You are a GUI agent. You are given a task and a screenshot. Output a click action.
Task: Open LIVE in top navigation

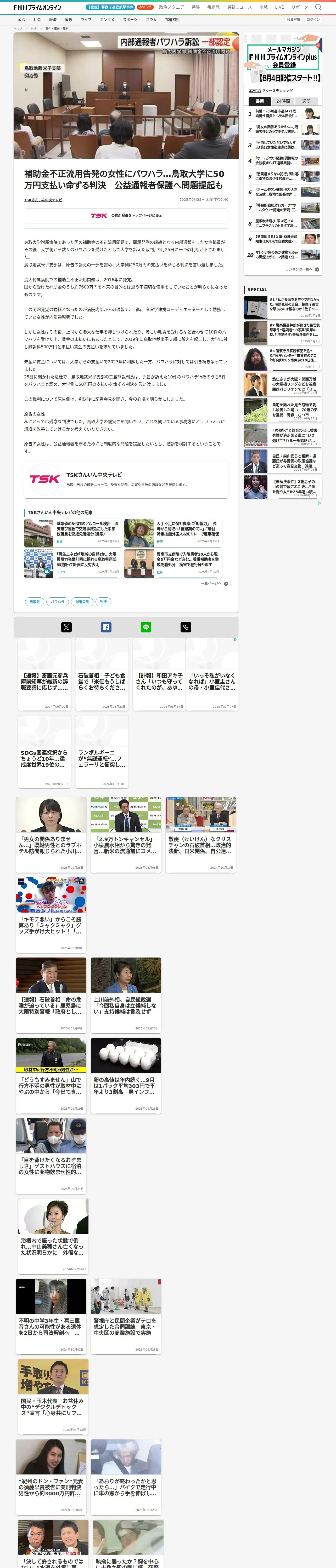point(279,7)
